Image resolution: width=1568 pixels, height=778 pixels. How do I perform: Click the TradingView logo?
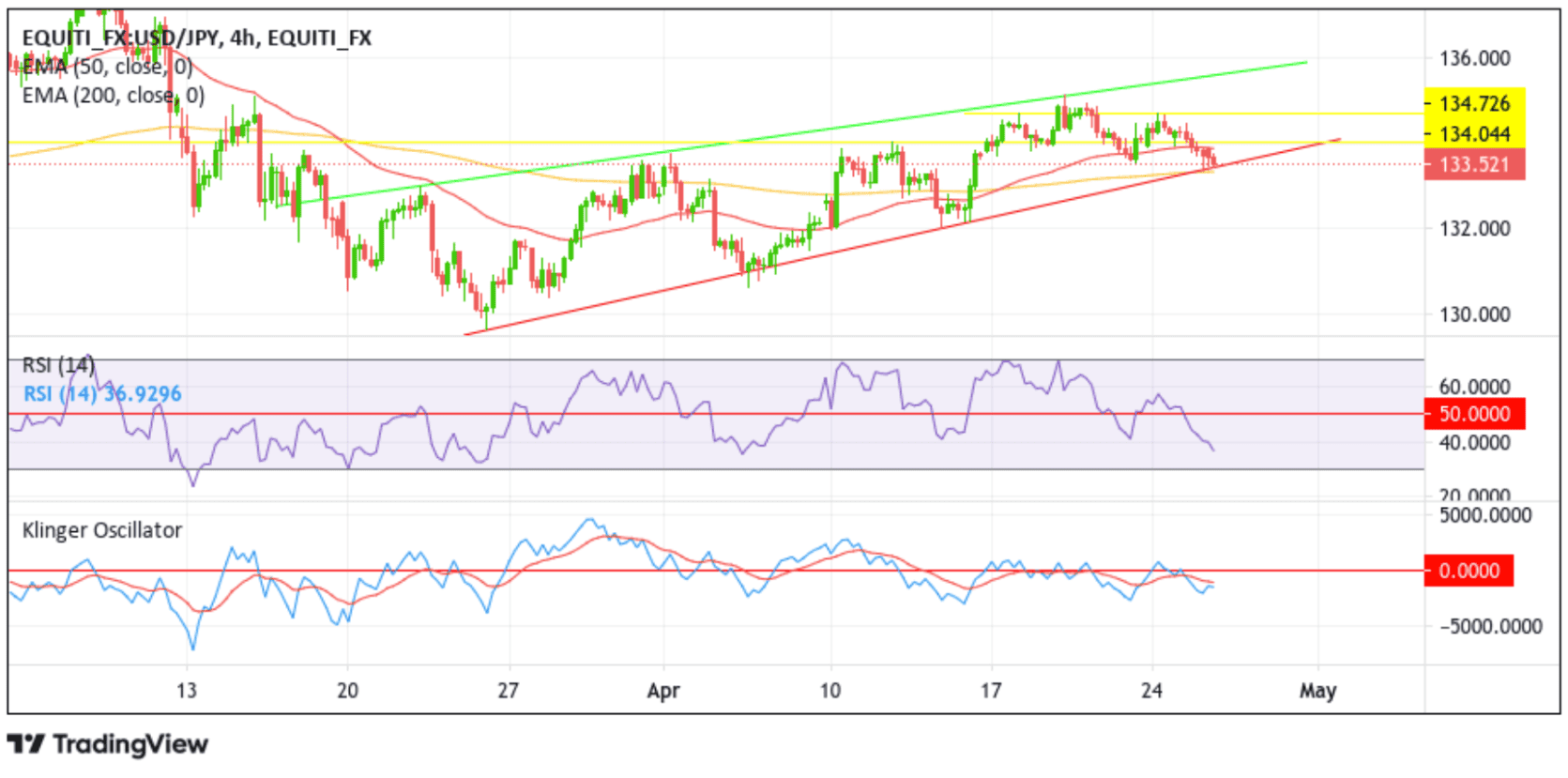[108, 744]
